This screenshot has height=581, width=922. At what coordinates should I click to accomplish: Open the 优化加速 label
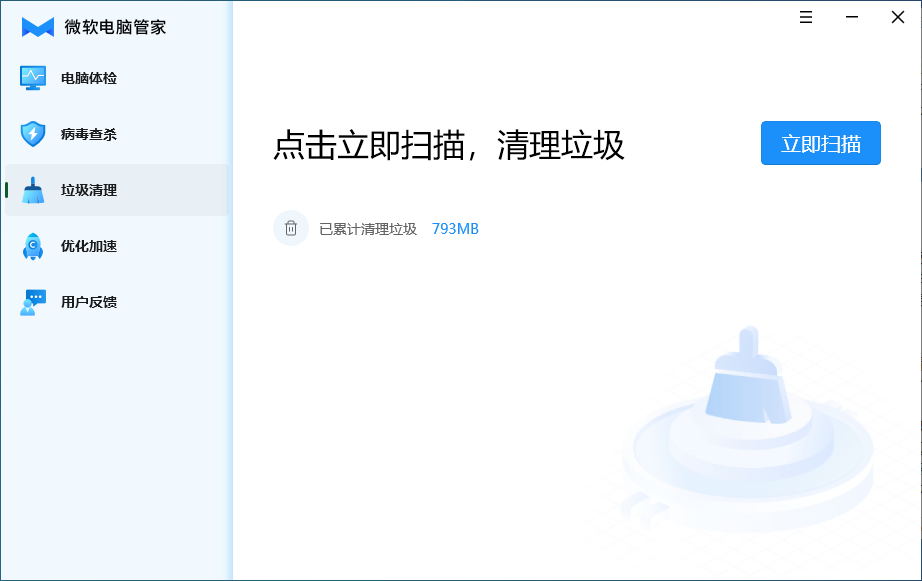89,246
